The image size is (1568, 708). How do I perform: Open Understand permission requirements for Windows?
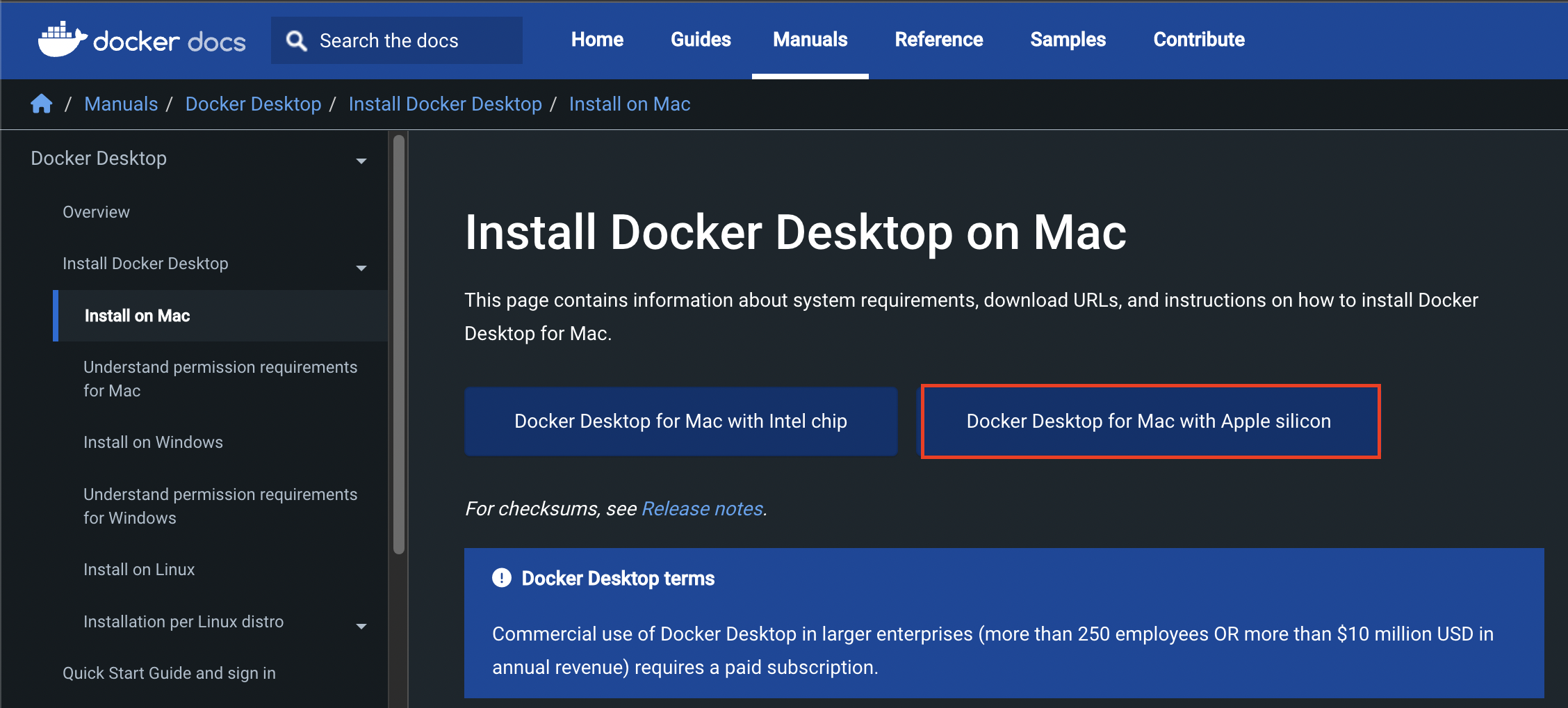click(x=220, y=506)
